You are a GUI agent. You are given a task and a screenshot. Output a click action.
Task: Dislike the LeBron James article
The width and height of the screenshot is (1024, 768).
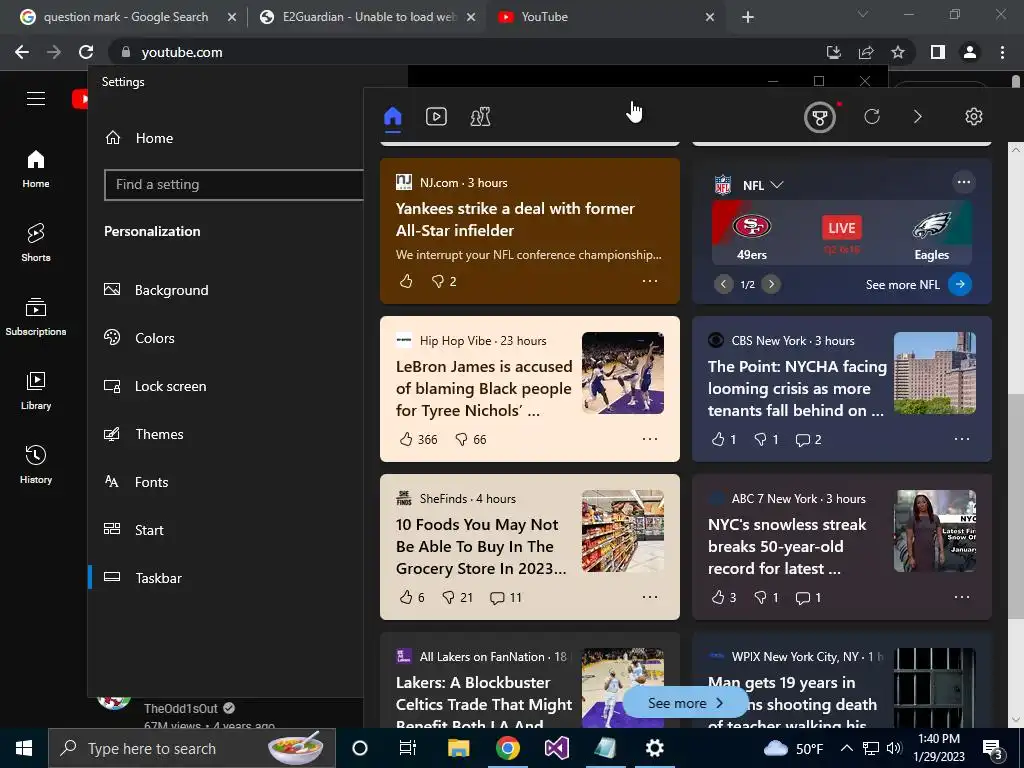click(x=462, y=440)
